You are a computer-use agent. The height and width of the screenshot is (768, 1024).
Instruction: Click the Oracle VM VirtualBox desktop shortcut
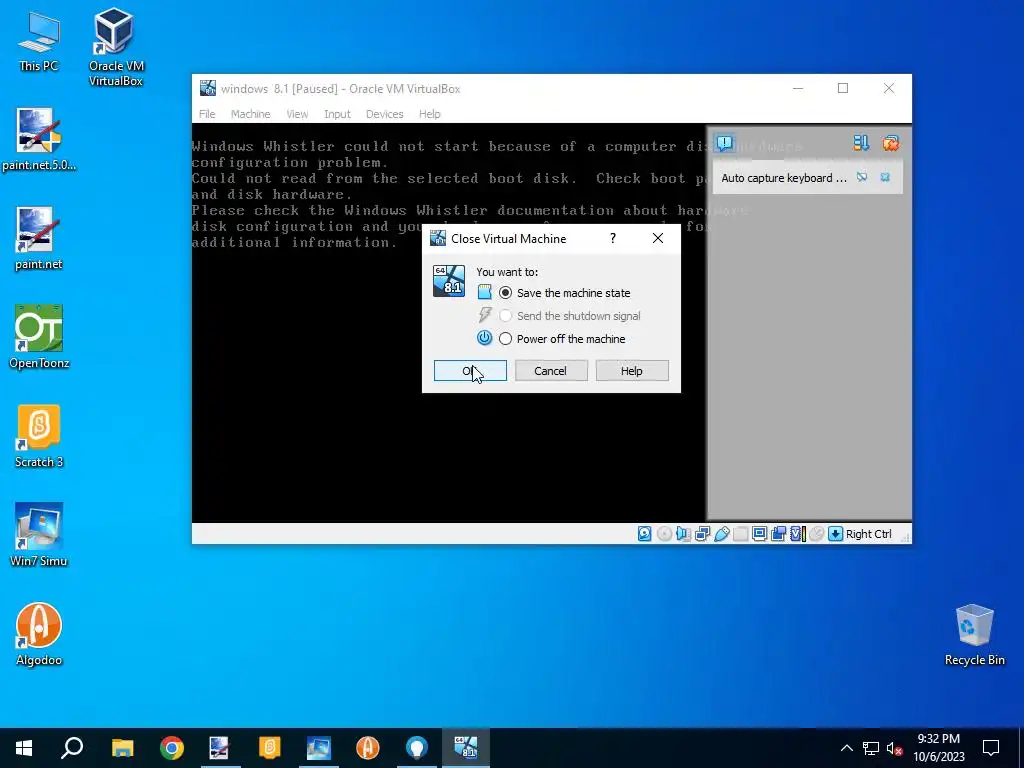pyautogui.click(x=116, y=47)
